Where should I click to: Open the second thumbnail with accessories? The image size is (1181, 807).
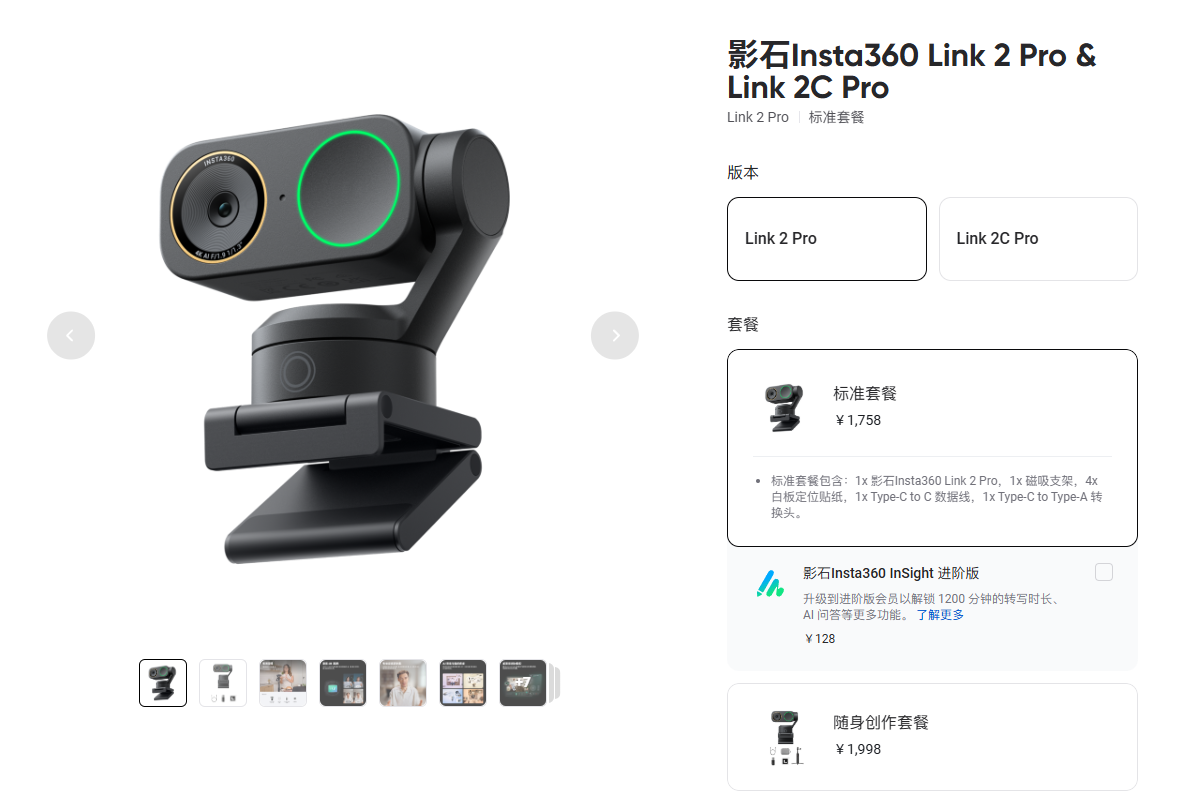pos(223,683)
